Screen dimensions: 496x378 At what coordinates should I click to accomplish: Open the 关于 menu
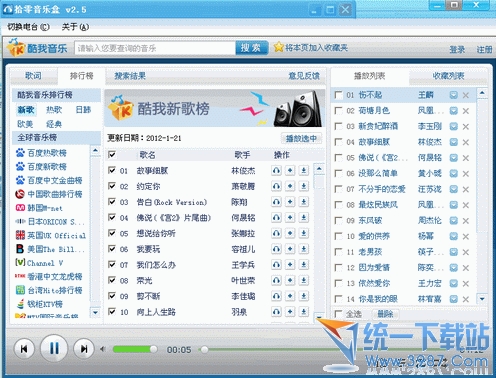[75, 27]
